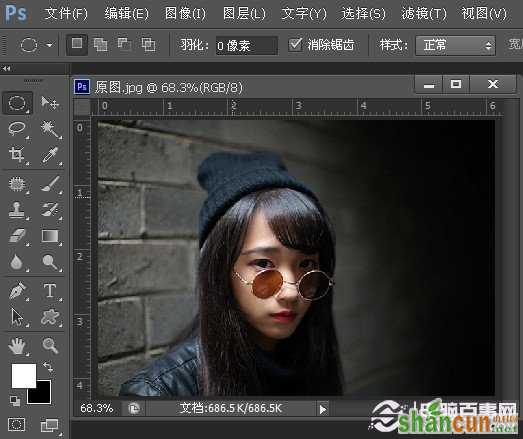Image resolution: width=523 pixels, height=439 pixels.
Task: Select the Brush tool
Action: pos(50,184)
